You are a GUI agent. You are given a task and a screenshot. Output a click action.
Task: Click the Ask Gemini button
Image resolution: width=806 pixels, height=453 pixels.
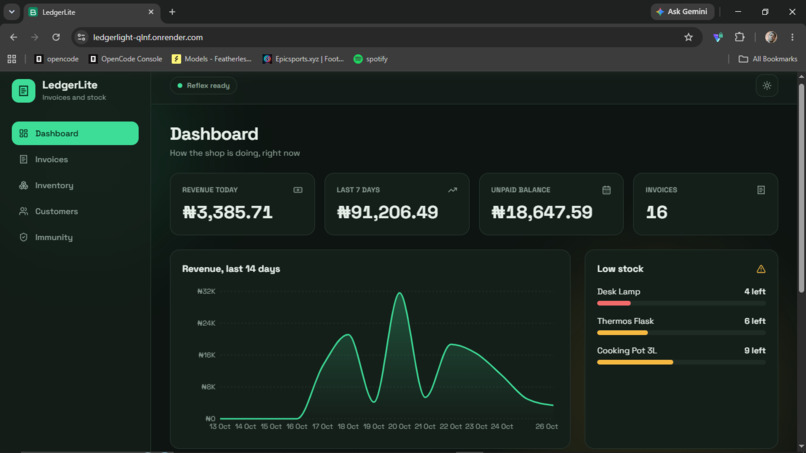pyautogui.click(x=682, y=12)
